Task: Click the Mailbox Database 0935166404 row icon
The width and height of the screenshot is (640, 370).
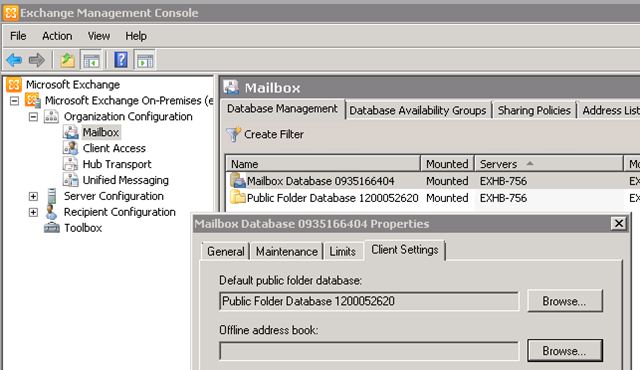Action: click(x=238, y=181)
